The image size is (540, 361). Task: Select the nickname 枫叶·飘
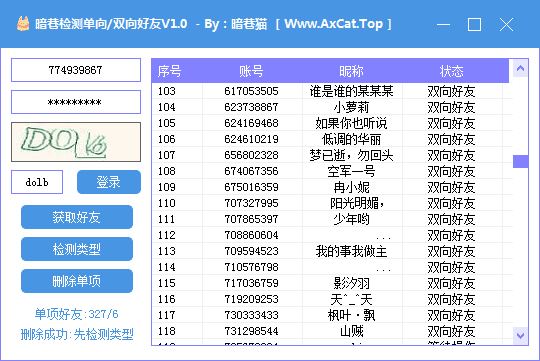tap(351, 315)
